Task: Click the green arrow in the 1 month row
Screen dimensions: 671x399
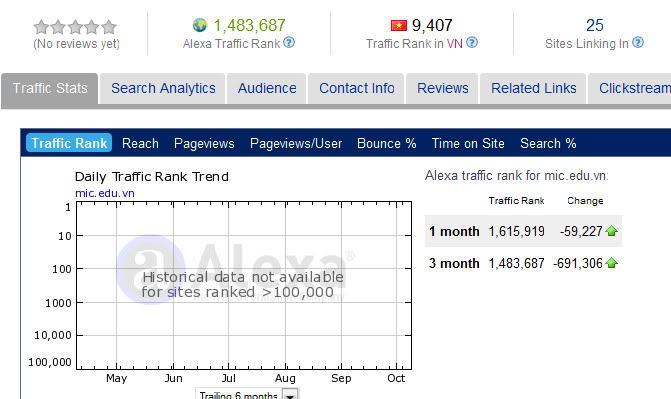Action: point(612,231)
